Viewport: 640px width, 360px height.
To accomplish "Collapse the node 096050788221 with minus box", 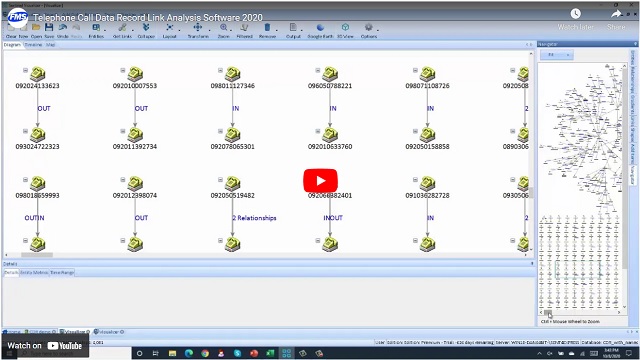I will tap(318, 70).
